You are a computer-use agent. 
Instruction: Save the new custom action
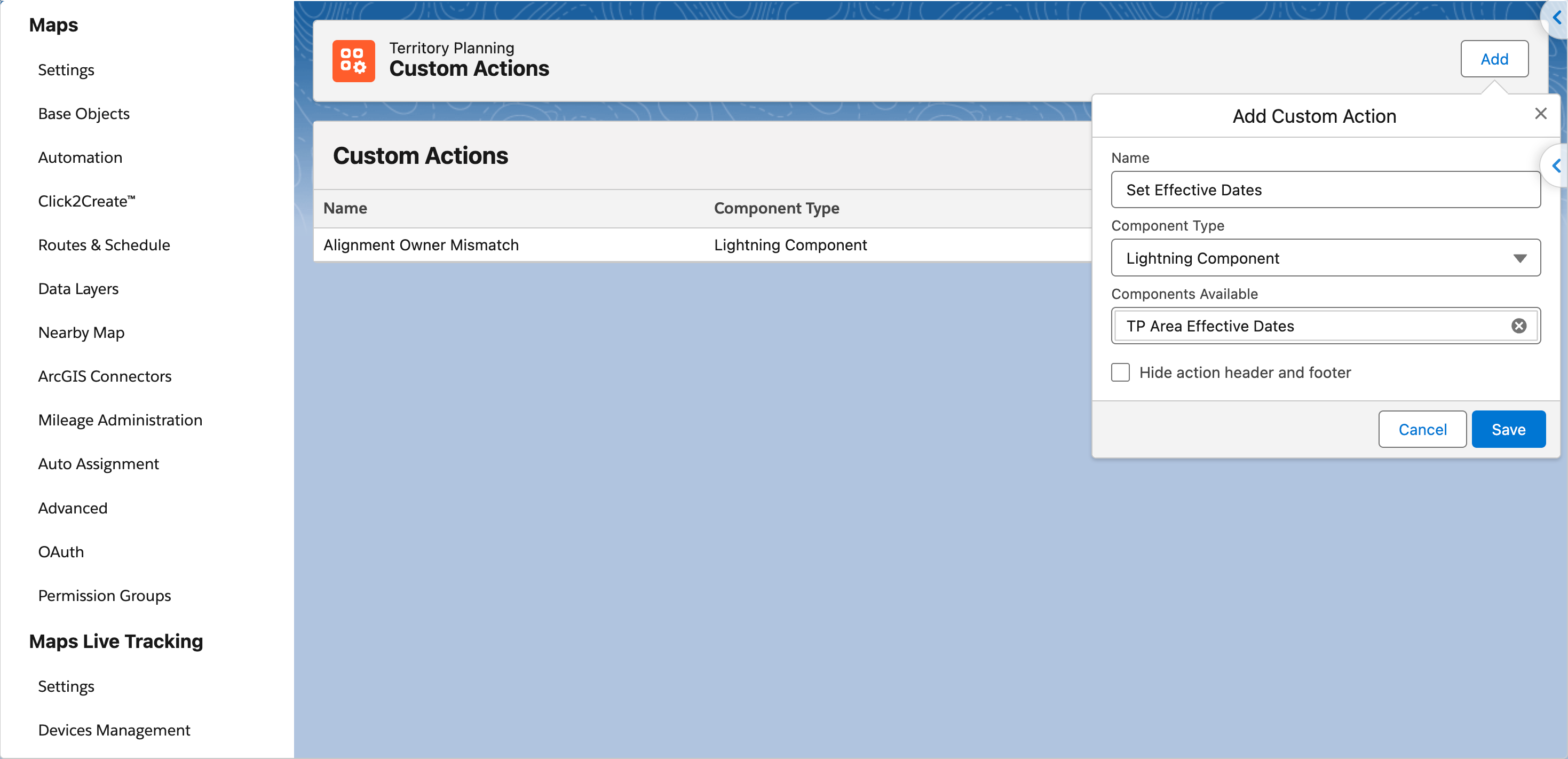pos(1508,430)
